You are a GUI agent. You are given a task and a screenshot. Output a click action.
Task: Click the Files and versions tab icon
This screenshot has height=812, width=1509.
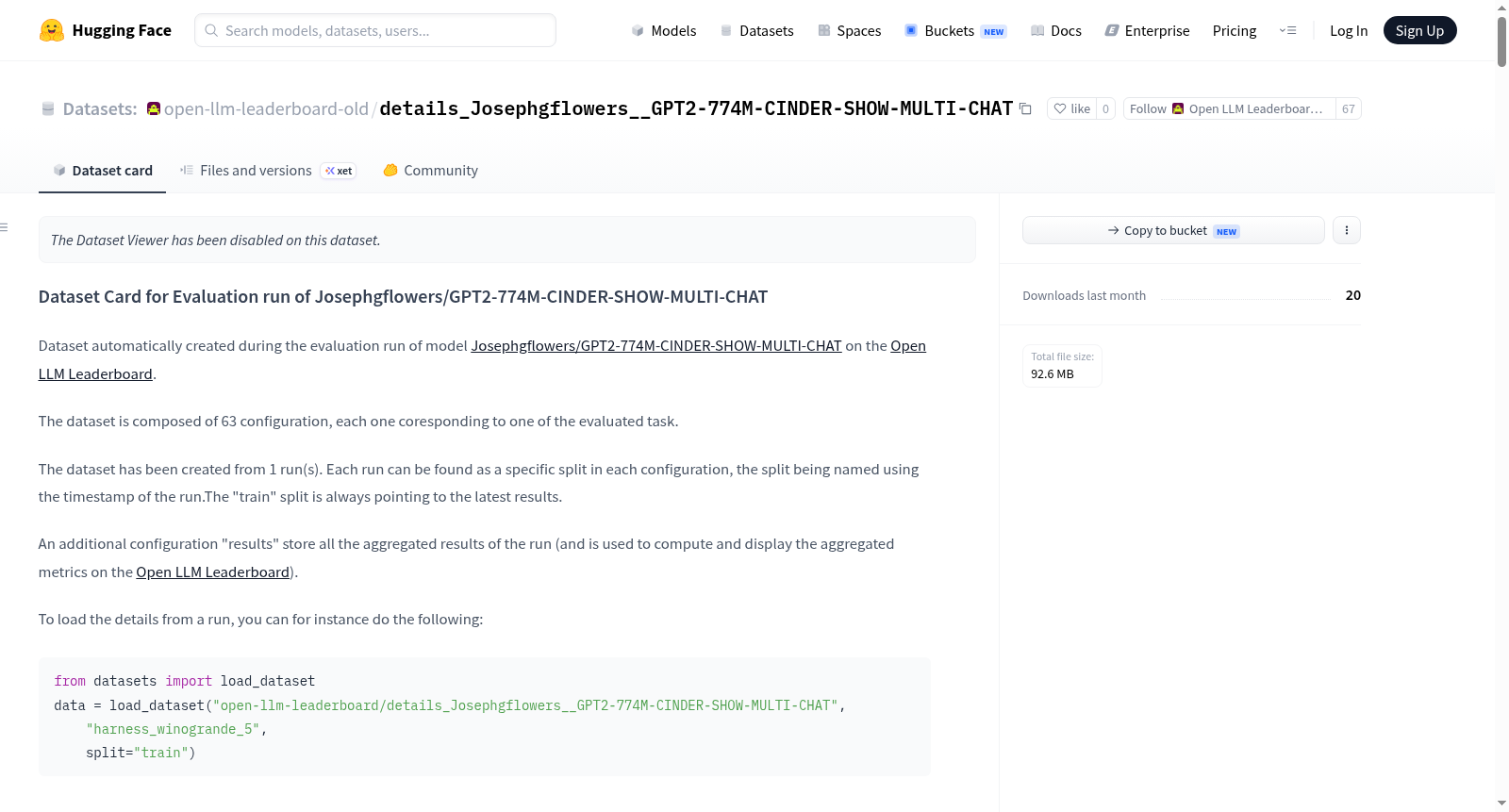tap(187, 171)
